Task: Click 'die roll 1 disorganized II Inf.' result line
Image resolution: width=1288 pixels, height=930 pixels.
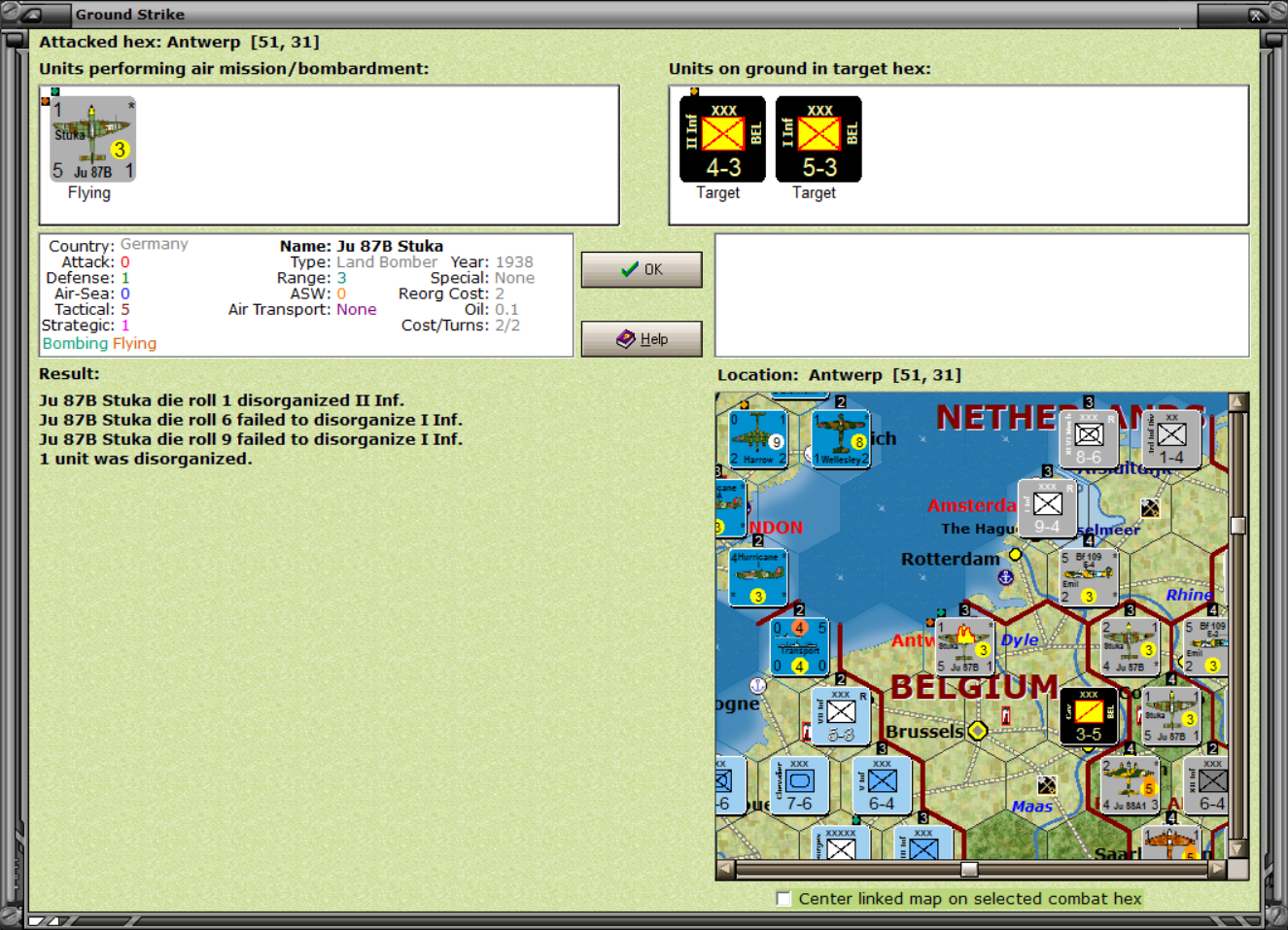Action: coord(223,400)
